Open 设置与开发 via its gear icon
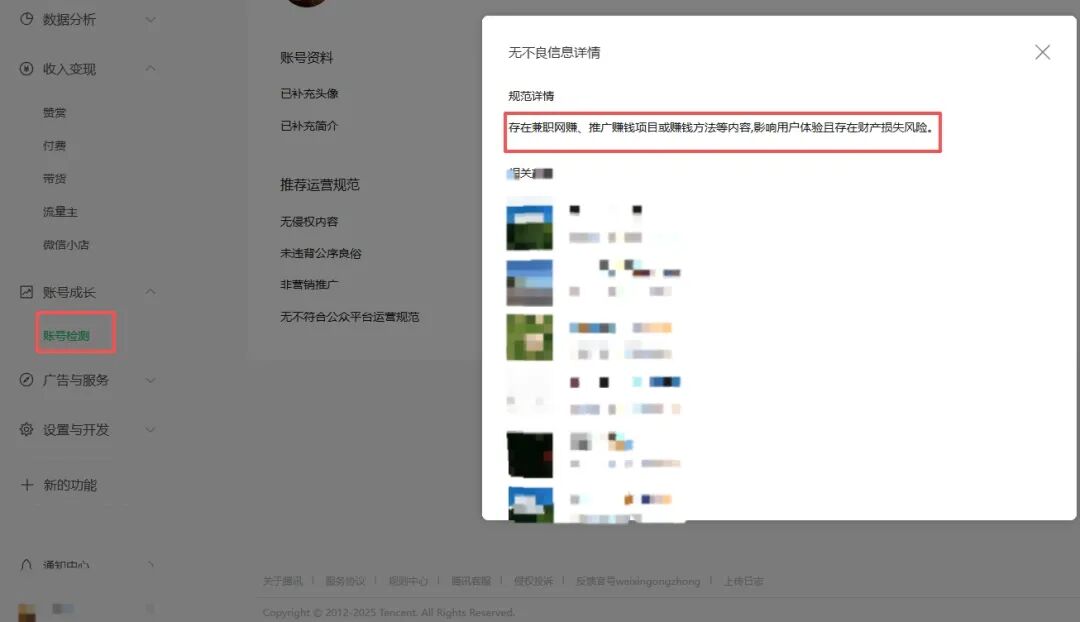This screenshot has width=1080, height=622. coord(25,429)
